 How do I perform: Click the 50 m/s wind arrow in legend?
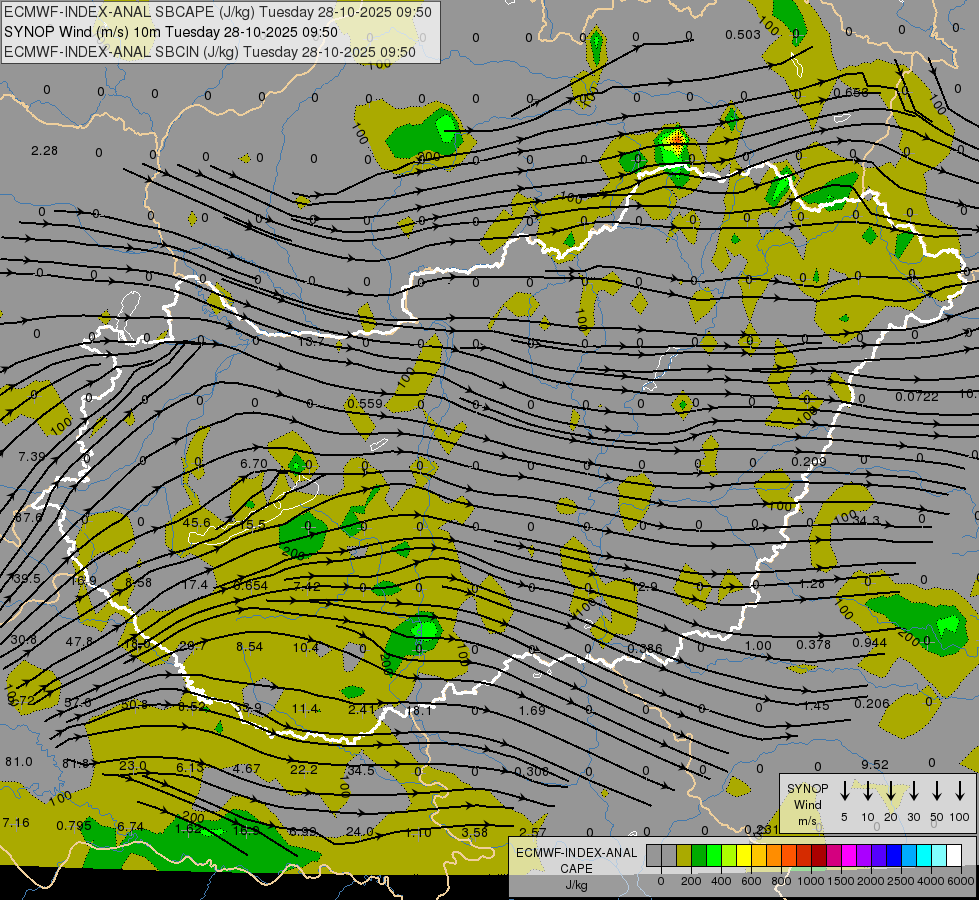coord(937,791)
